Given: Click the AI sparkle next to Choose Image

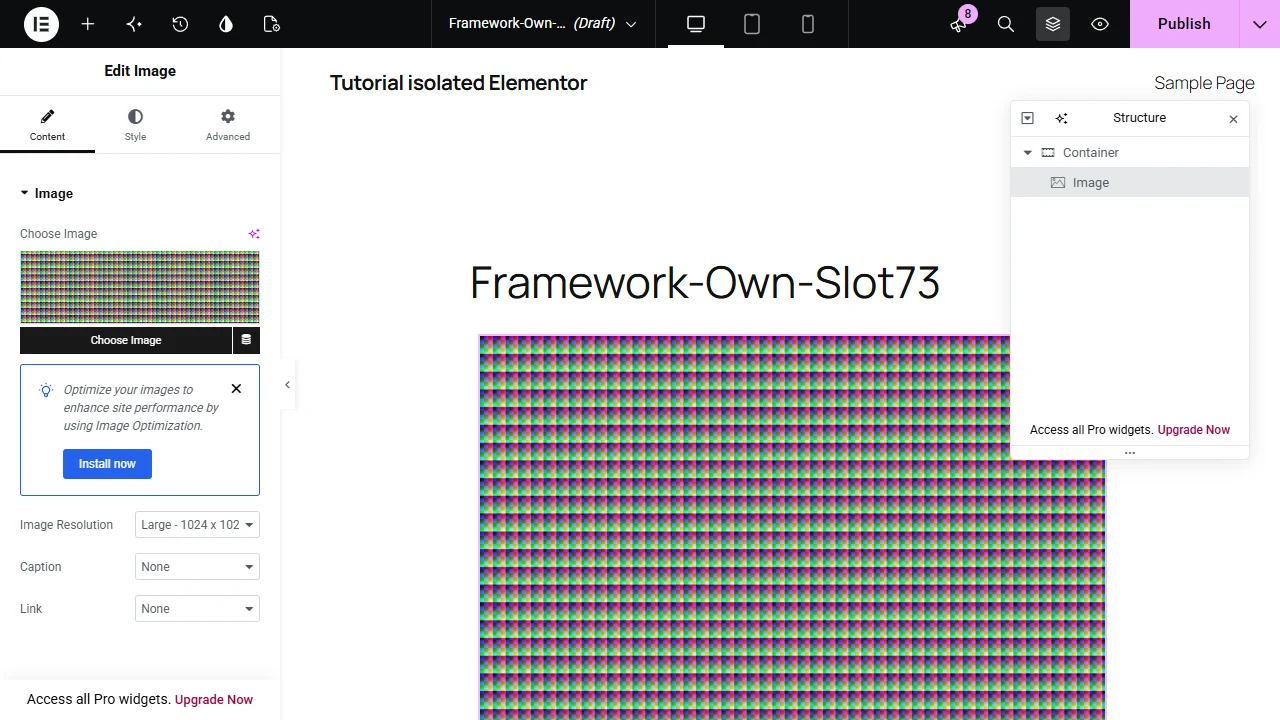Looking at the screenshot, I should pos(254,234).
